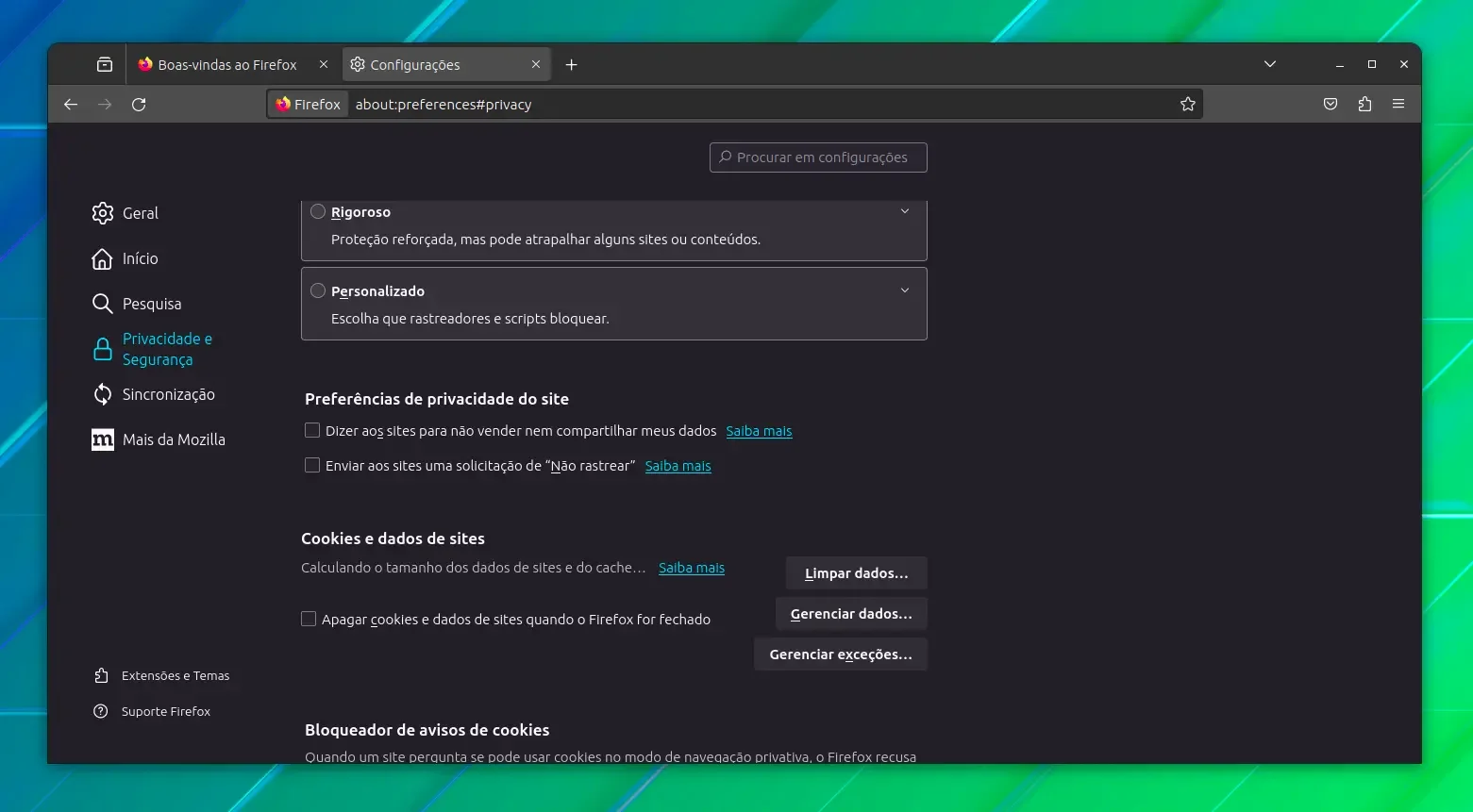Minimize the Firefox window
Viewport: 1473px width, 812px height.
tap(1340, 65)
